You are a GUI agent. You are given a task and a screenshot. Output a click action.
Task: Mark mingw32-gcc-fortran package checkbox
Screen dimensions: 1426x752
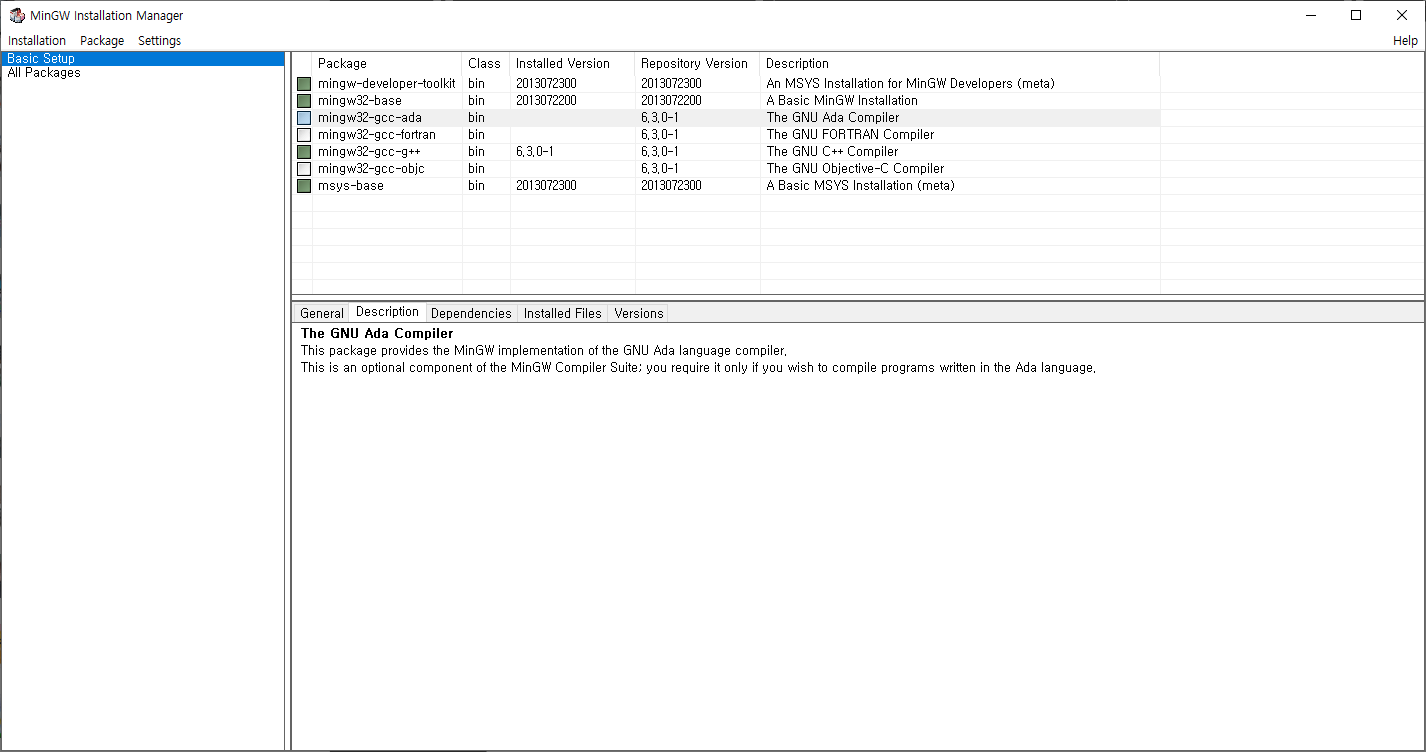(x=304, y=135)
